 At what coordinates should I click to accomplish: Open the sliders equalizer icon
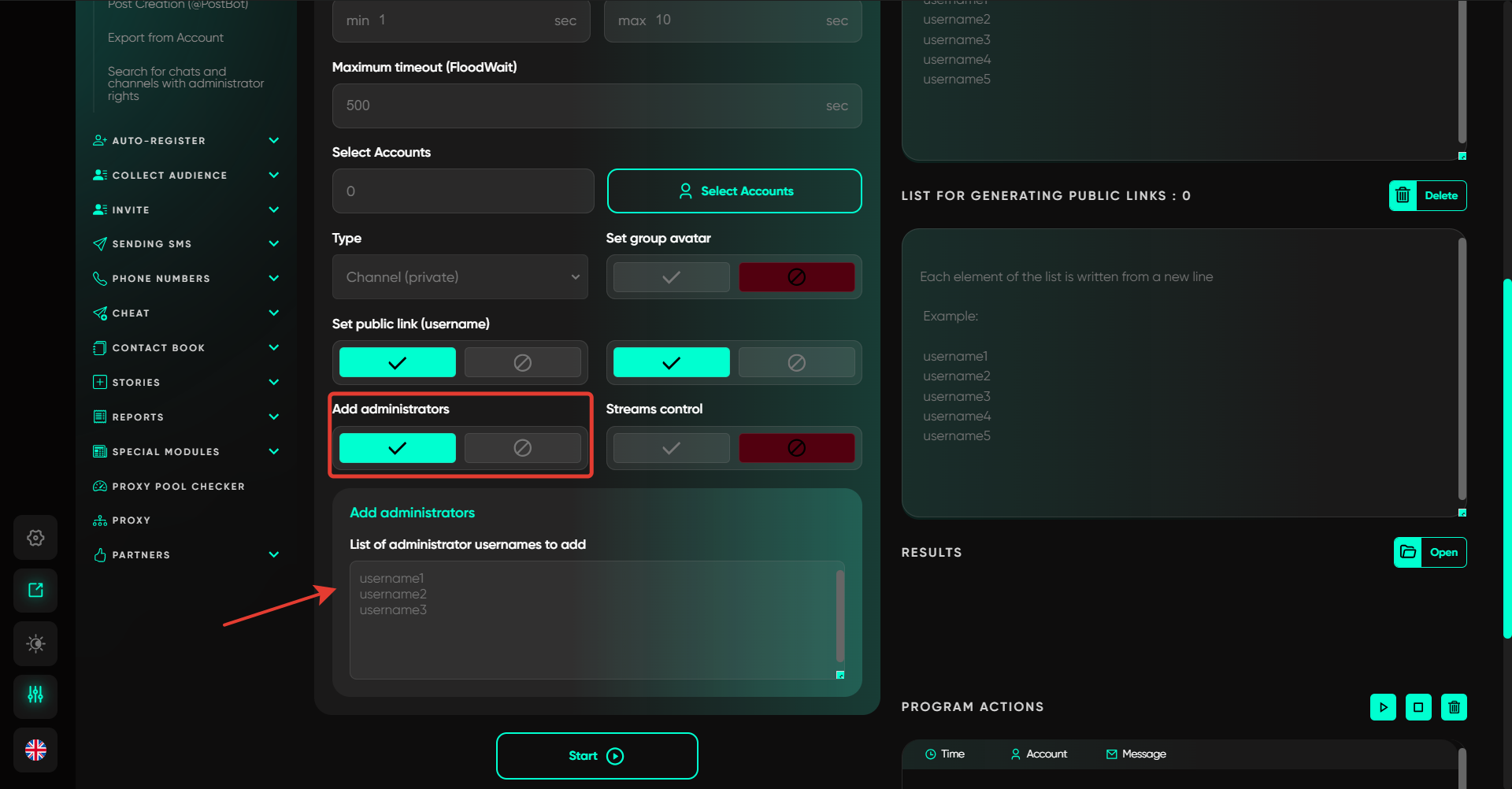point(35,695)
